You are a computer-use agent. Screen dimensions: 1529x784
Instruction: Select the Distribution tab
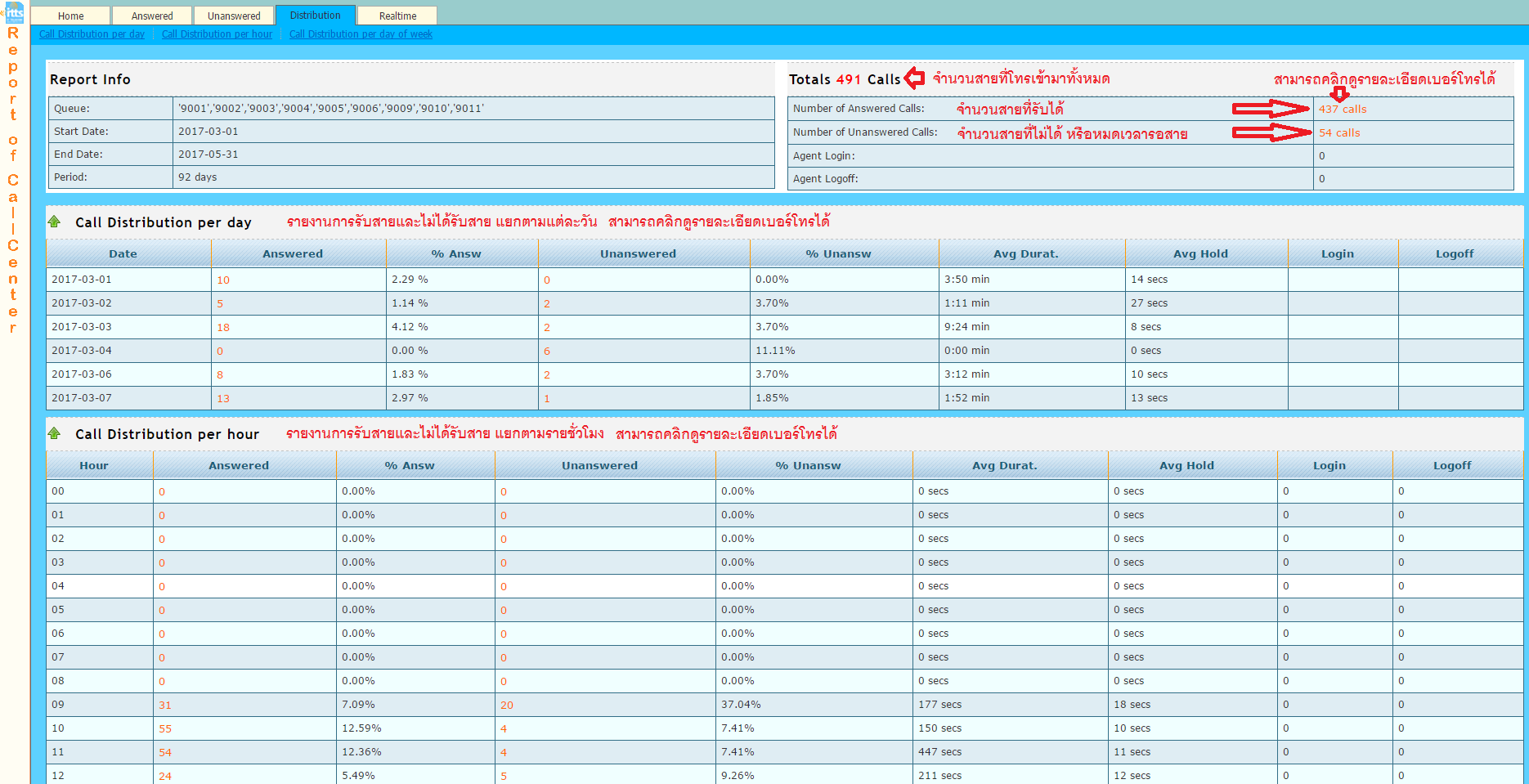tap(316, 16)
